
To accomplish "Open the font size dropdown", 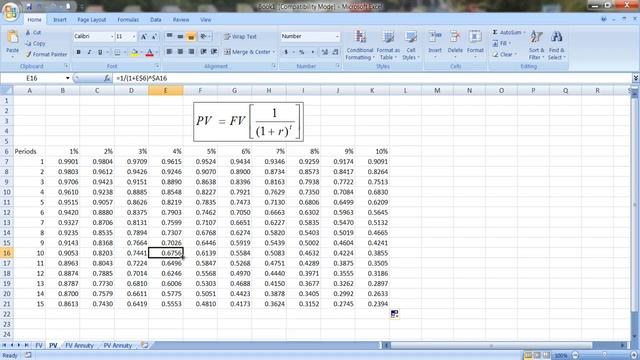I will pos(133,37).
